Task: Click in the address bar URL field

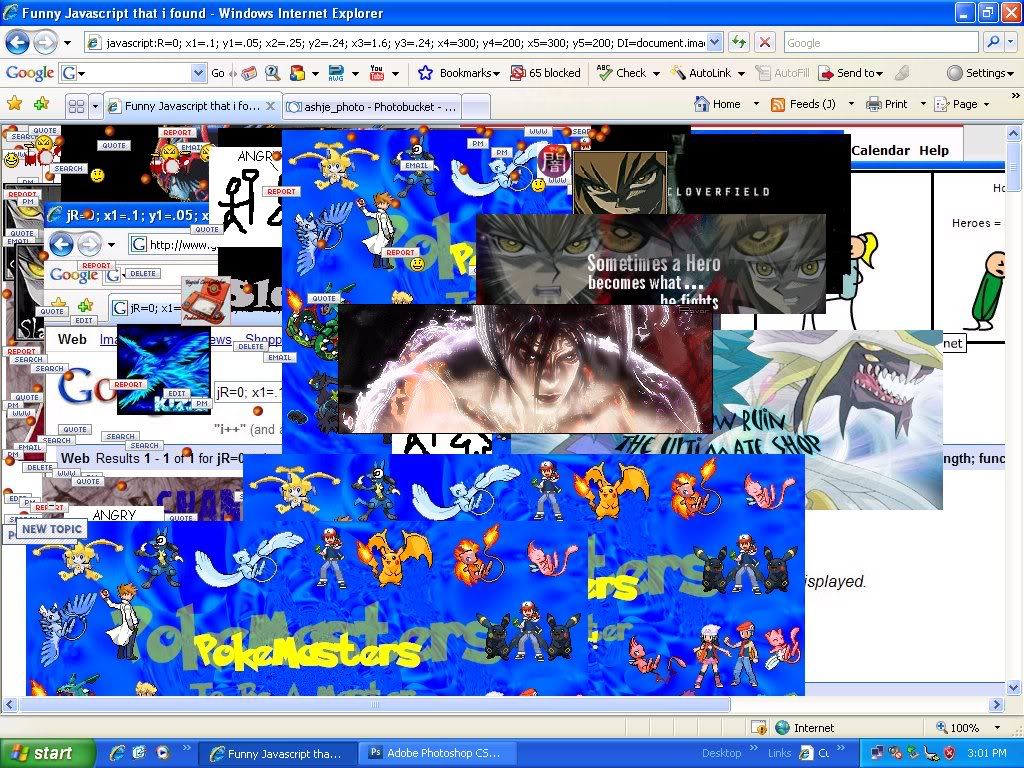Action: 400,43
